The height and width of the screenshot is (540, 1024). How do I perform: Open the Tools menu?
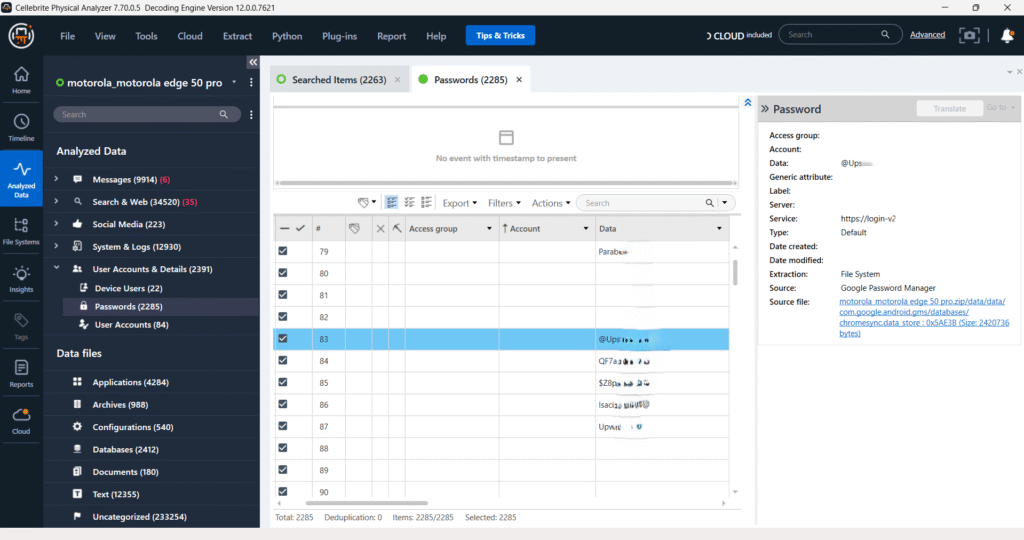(146, 36)
